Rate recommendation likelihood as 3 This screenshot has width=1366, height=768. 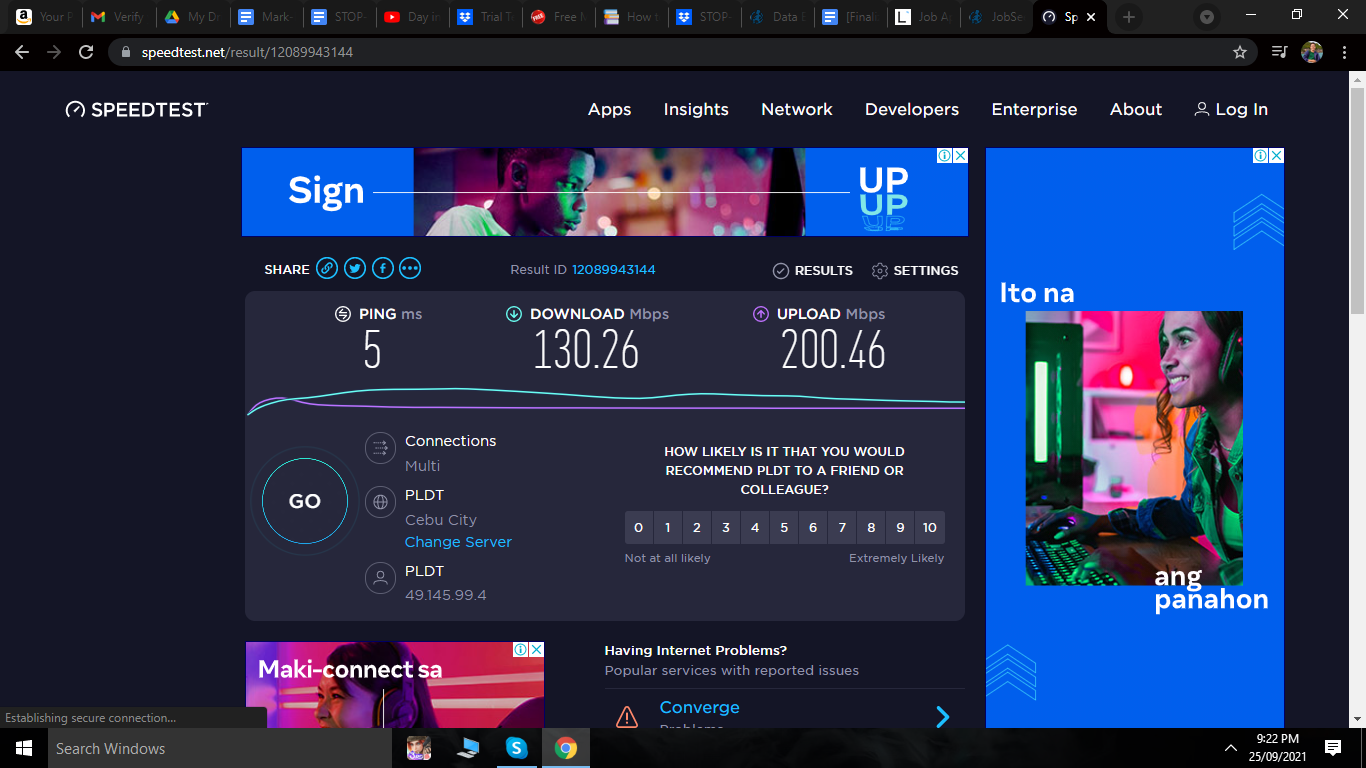726,528
